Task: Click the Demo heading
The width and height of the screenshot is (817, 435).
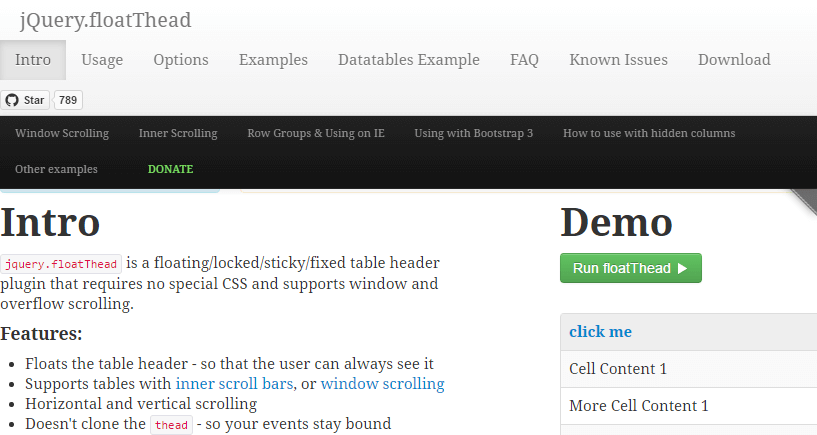Action: [616, 223]
